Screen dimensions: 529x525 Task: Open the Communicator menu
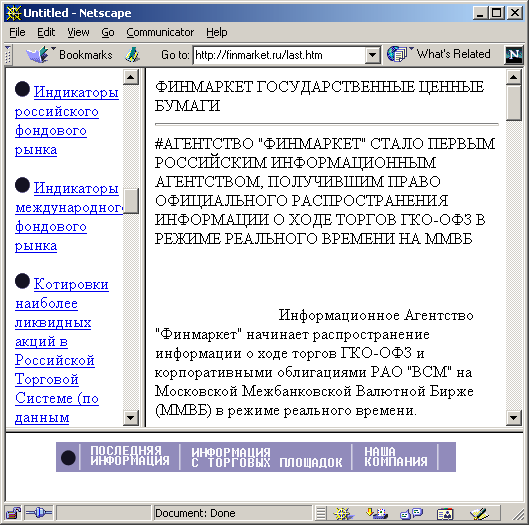tap(160, 32)
